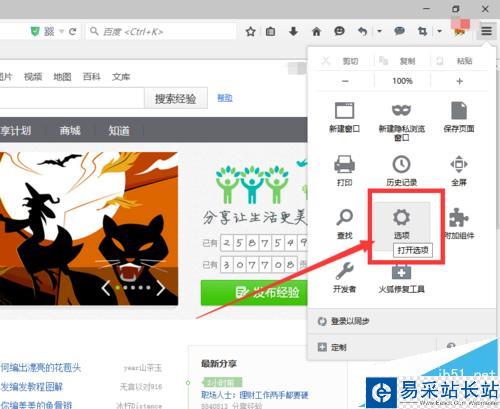Click the 搜索经验 search button
Image resolution: width=500 pixels, height=409 pixels.
(176, 98)
